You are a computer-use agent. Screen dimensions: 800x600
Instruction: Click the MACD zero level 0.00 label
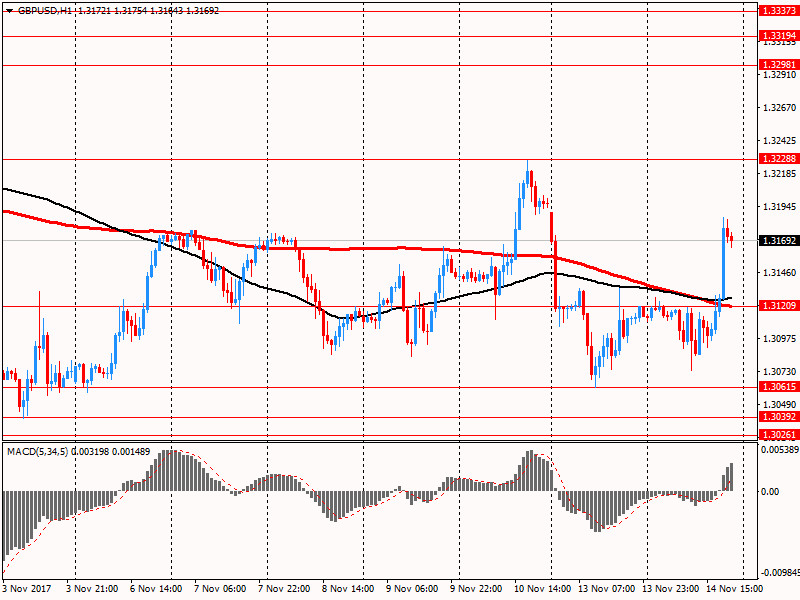[770, 492]
